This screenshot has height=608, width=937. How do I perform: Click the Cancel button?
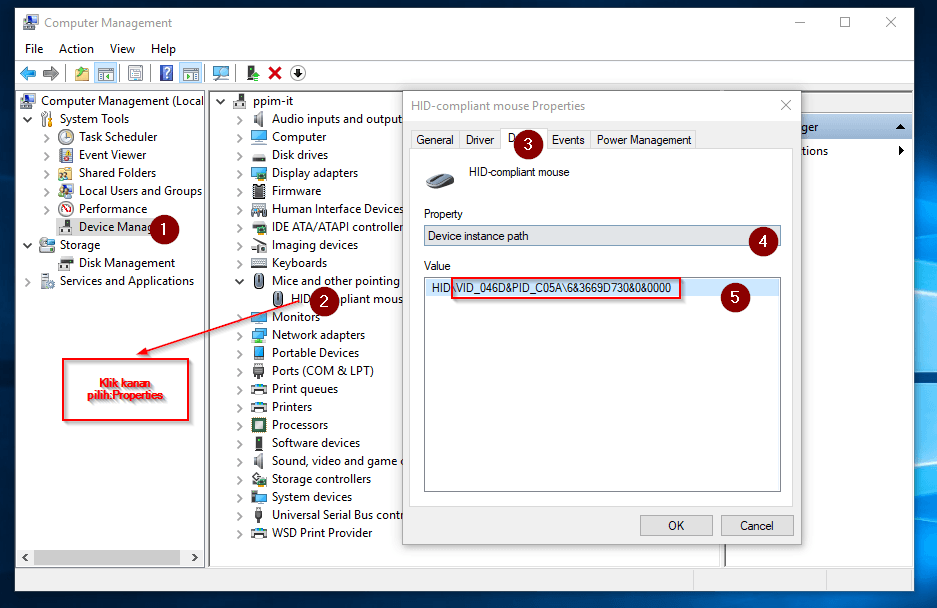coord(757,525)
